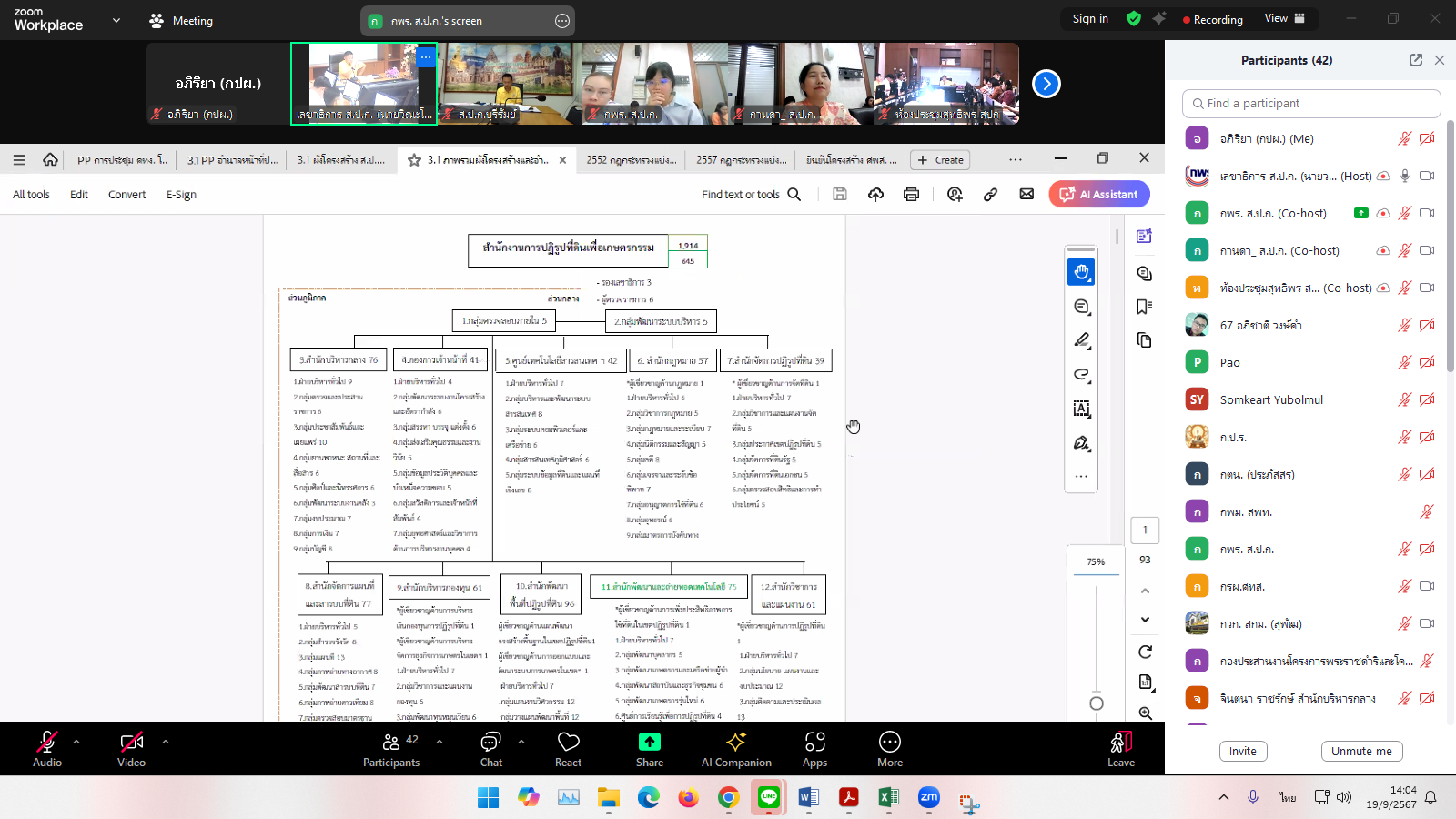Open the Zoom Workplace dropdown arrow
Viewport: 1456px width, 819px height.
coord(116,20)
